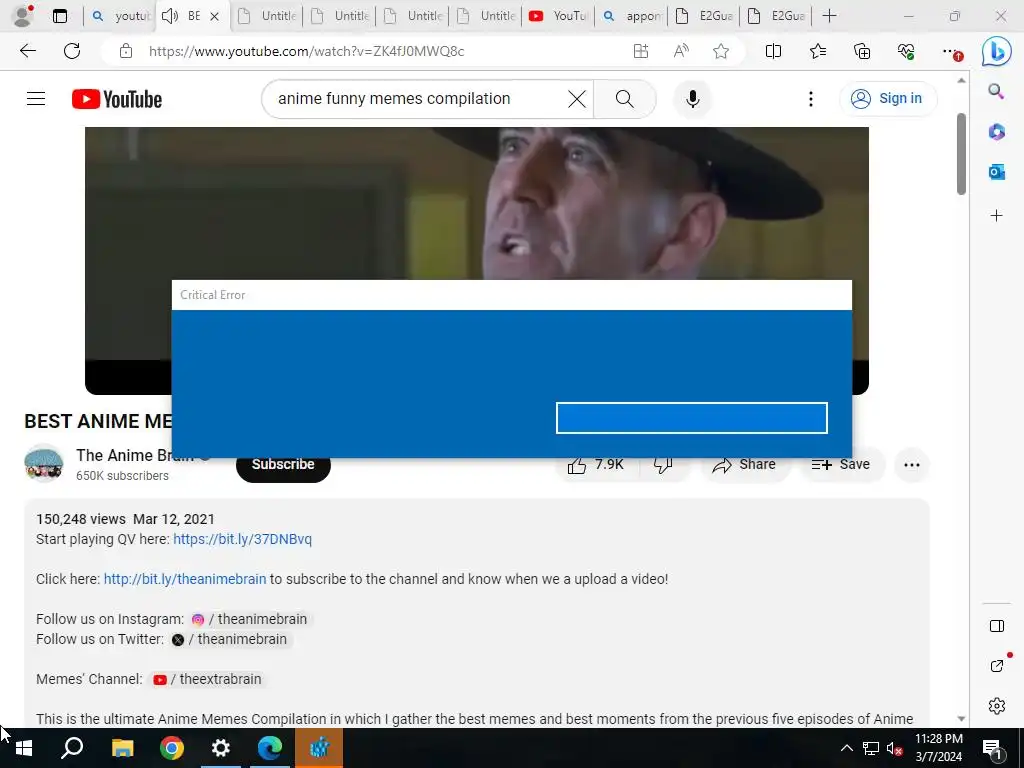Open more actions ellipsis beside Save

coord(912,465)
